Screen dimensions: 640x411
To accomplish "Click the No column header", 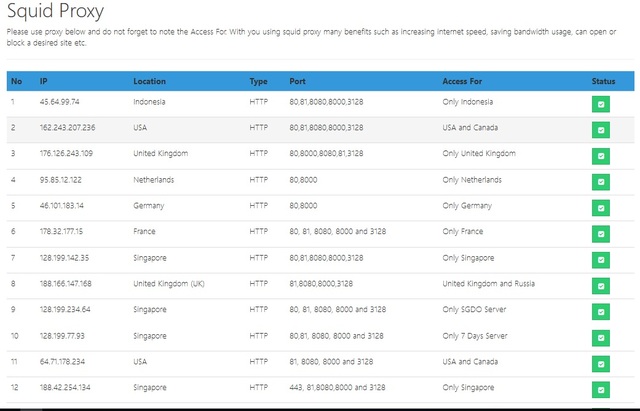I will click(16, 81).
